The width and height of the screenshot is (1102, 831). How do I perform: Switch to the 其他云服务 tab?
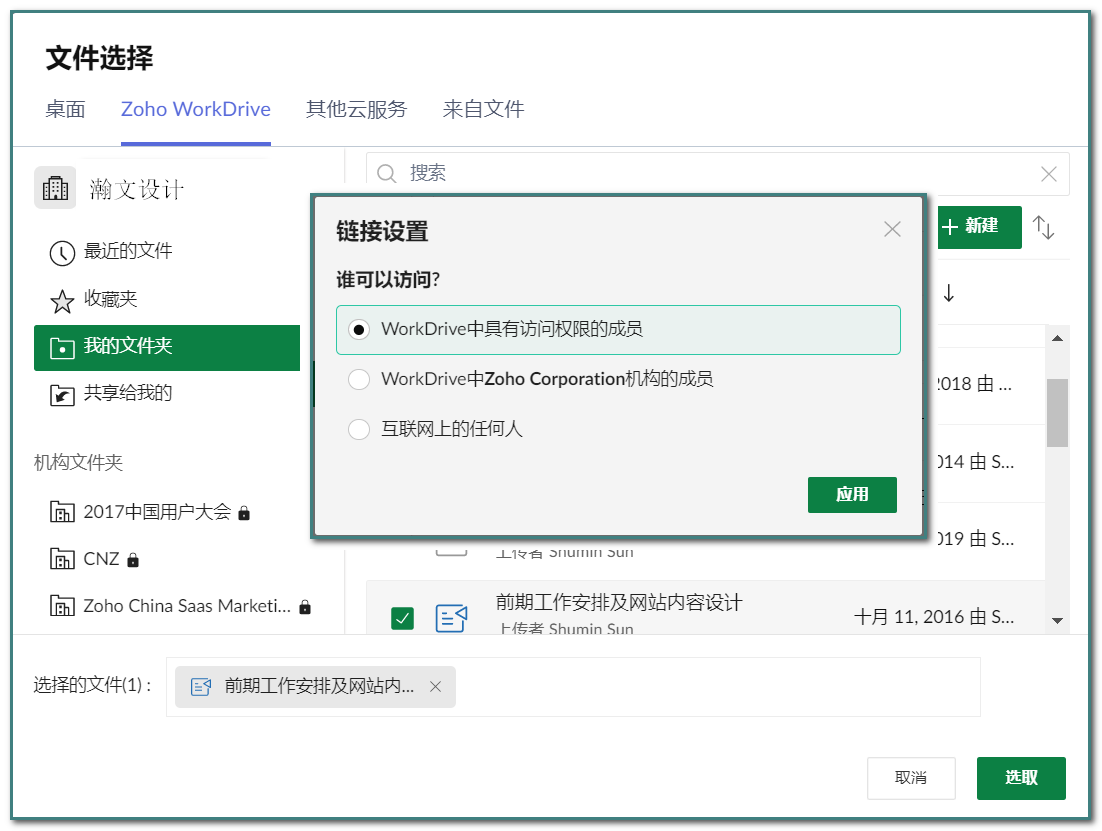(x=356, y=110)
